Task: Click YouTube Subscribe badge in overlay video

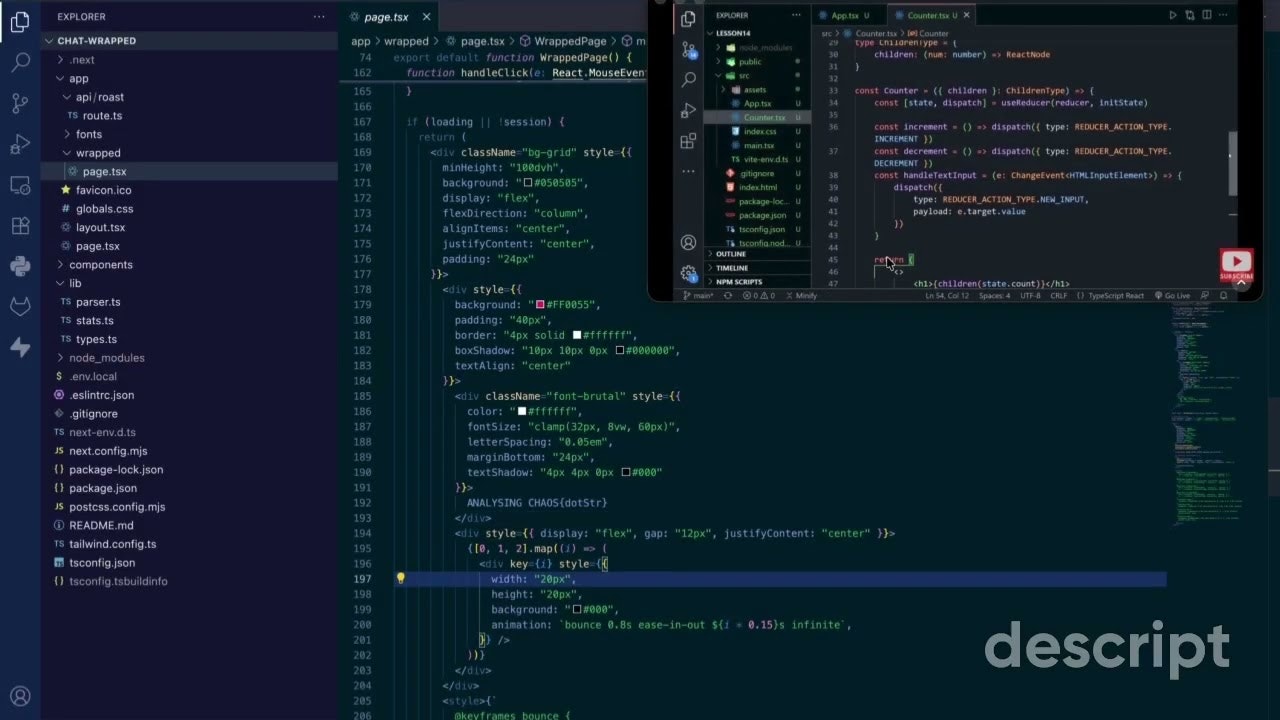Action: pyautogui.click(x=1237, y=266)
